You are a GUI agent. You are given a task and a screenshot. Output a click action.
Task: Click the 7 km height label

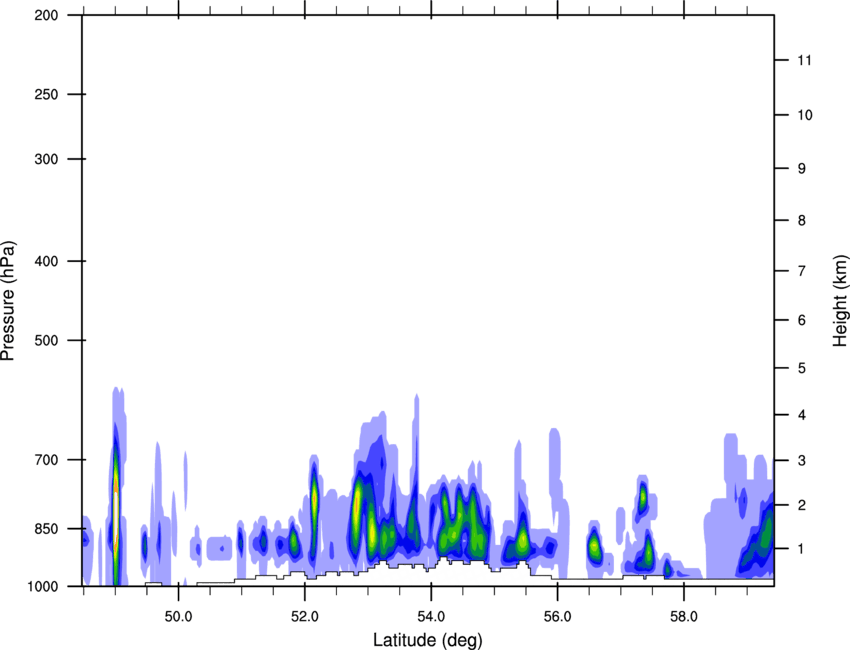point(802,271)
